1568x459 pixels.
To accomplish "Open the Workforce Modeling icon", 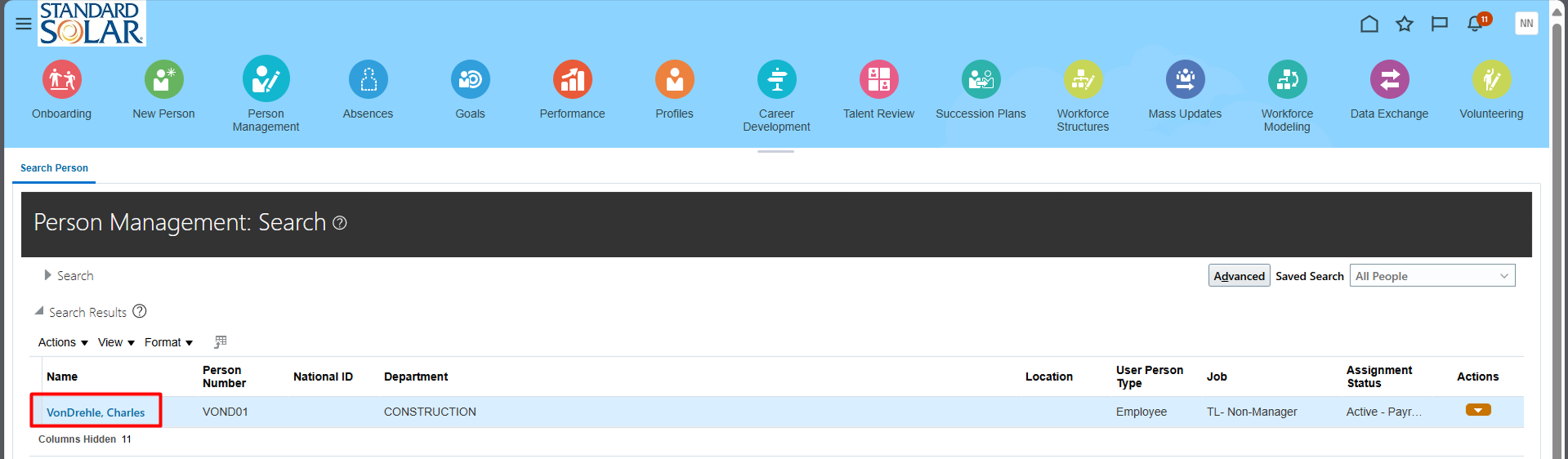I will click(x=1287, y=79).
